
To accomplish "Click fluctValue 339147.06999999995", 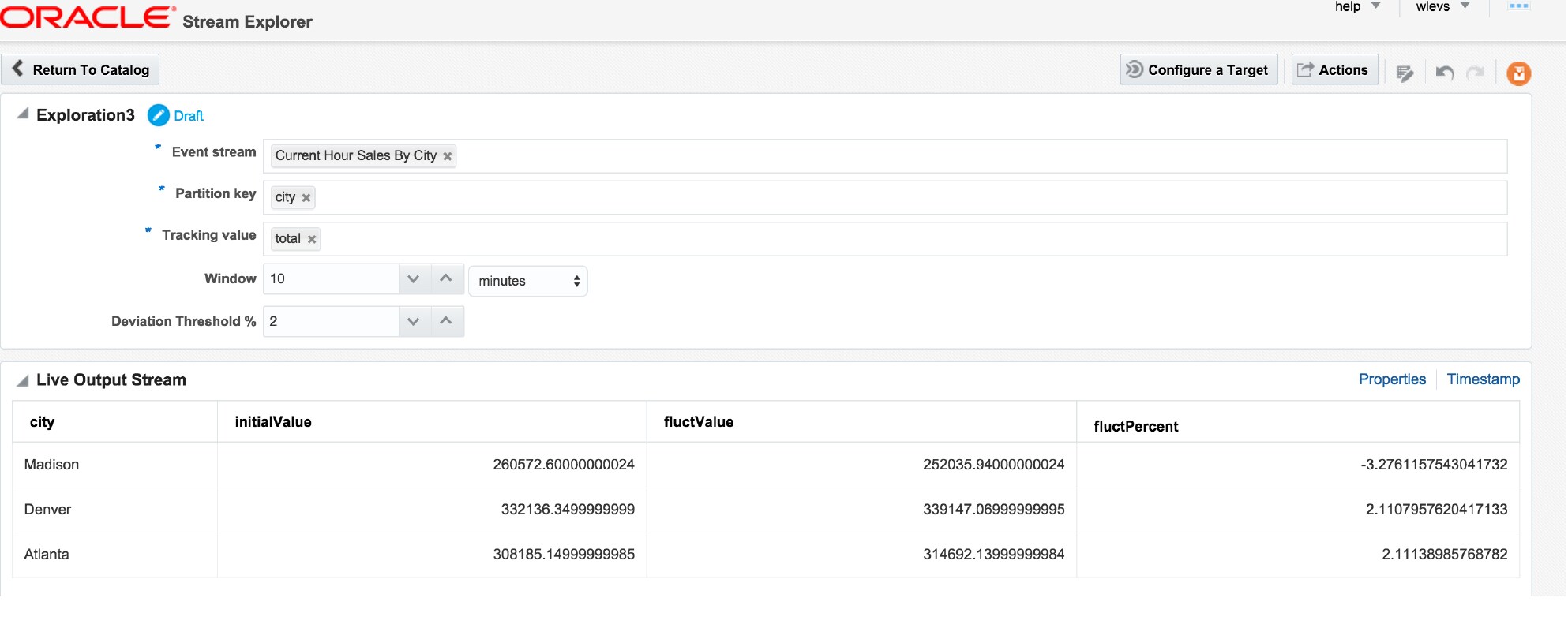I will coord(994,510).
